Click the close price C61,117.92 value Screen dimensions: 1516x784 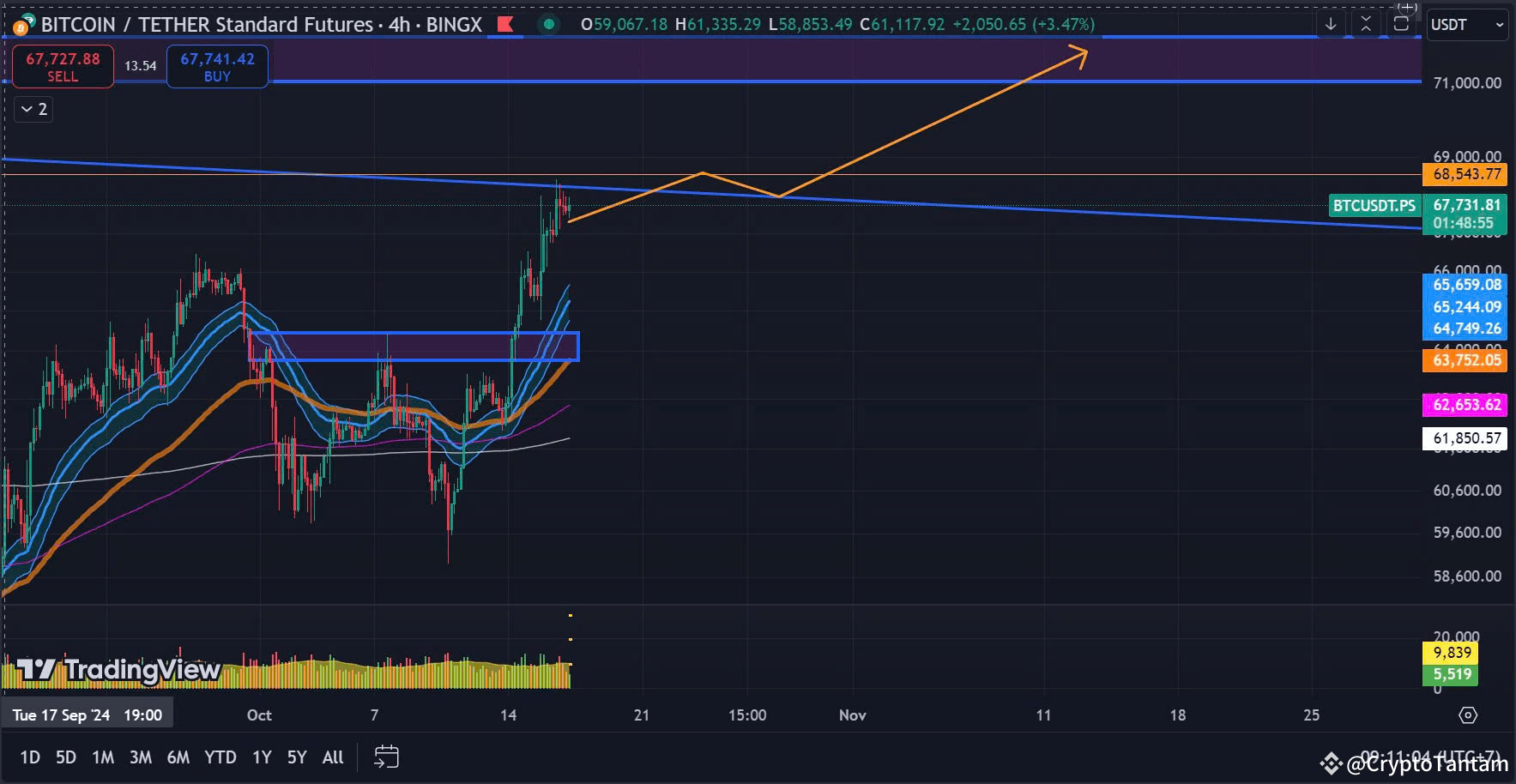[x=903, y=24]
